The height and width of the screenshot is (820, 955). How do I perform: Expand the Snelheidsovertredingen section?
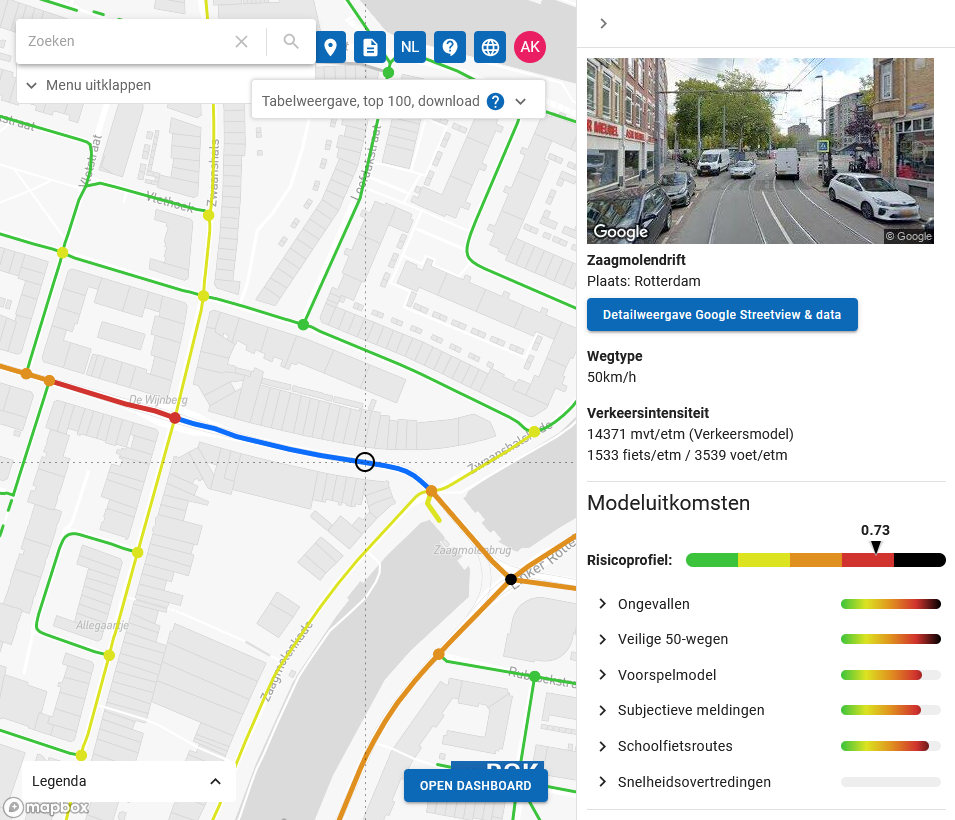pyautogui.click(x=601, y=782)
